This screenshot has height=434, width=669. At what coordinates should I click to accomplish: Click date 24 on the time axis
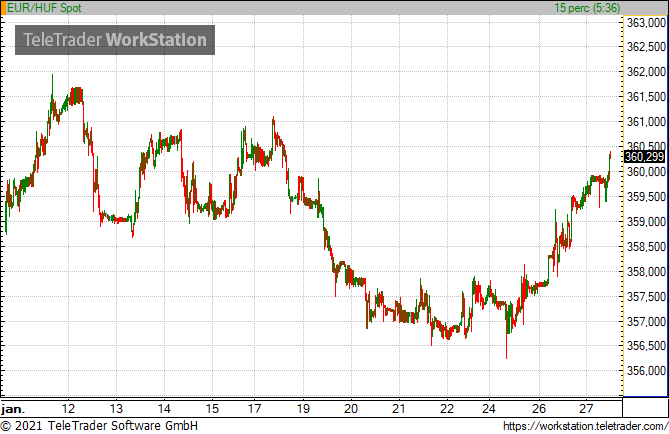click(x=489, y=409)
